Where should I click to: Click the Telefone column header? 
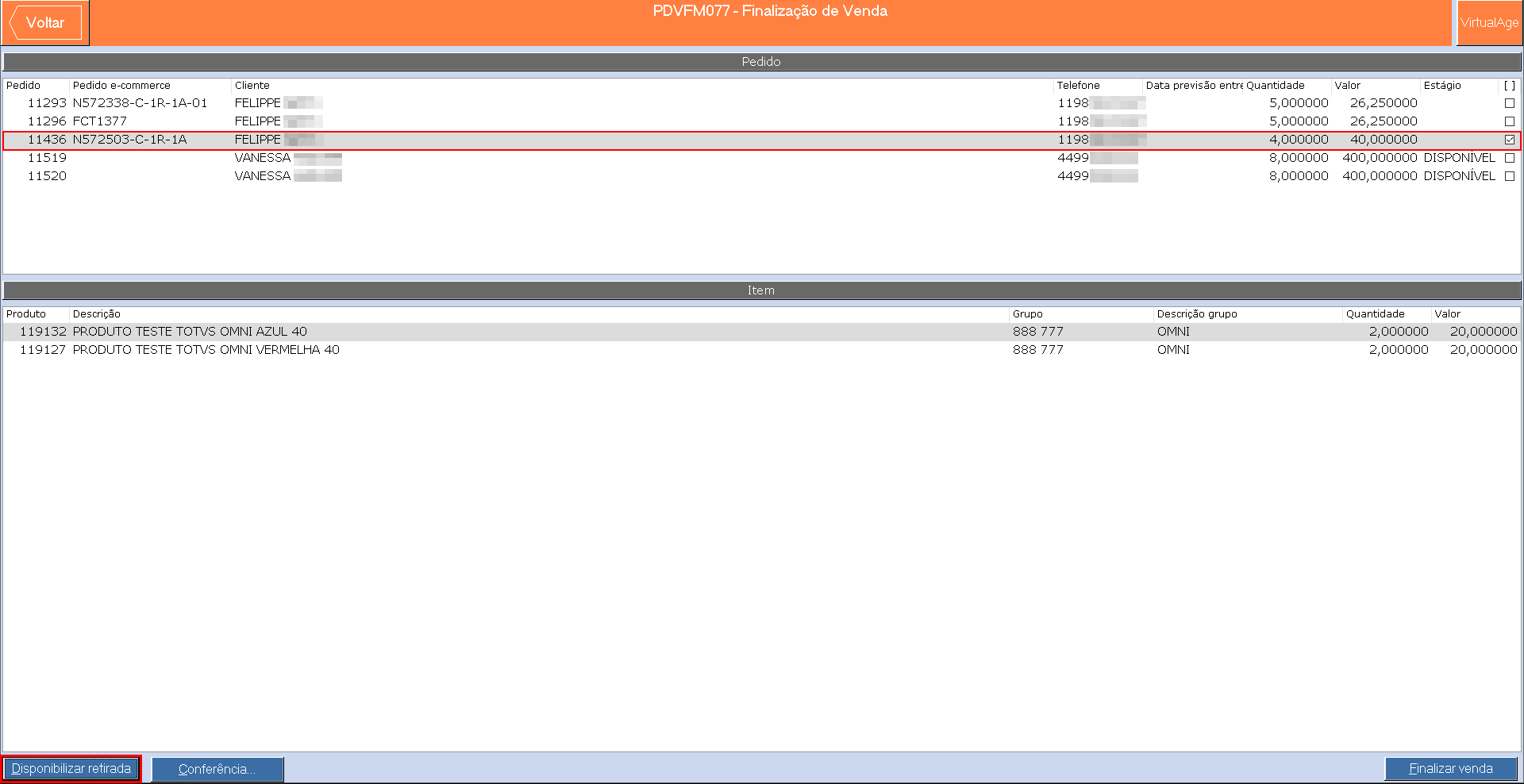click(x=1078, y=86)
